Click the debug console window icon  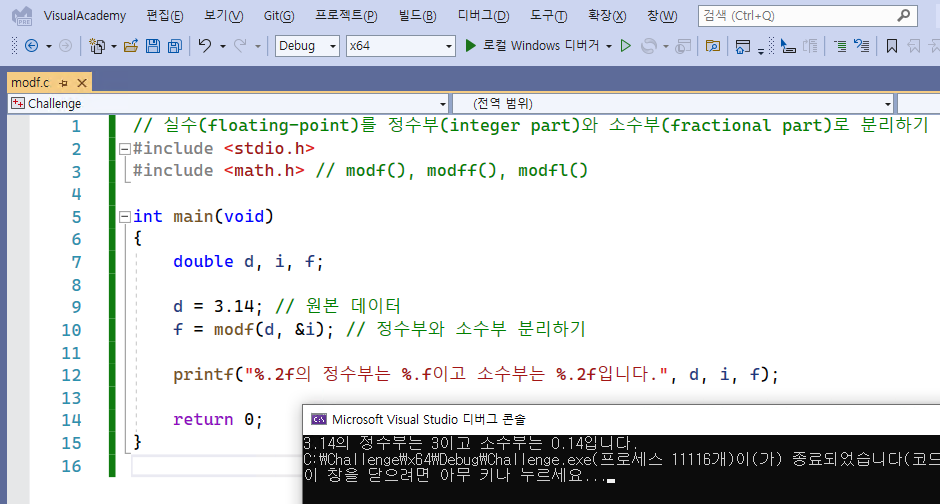pos(318,420)
